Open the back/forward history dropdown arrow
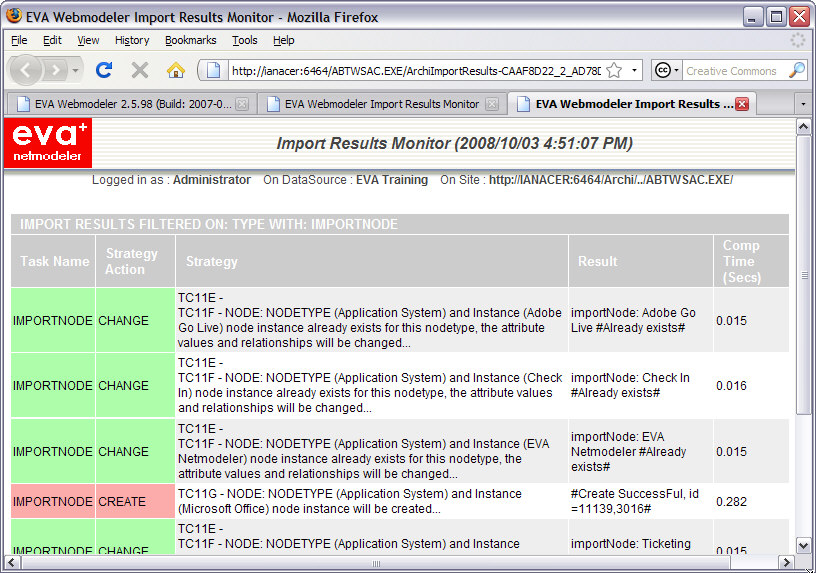Image resolution: width=816 pixels, height=573 pixels. point(75,70)
